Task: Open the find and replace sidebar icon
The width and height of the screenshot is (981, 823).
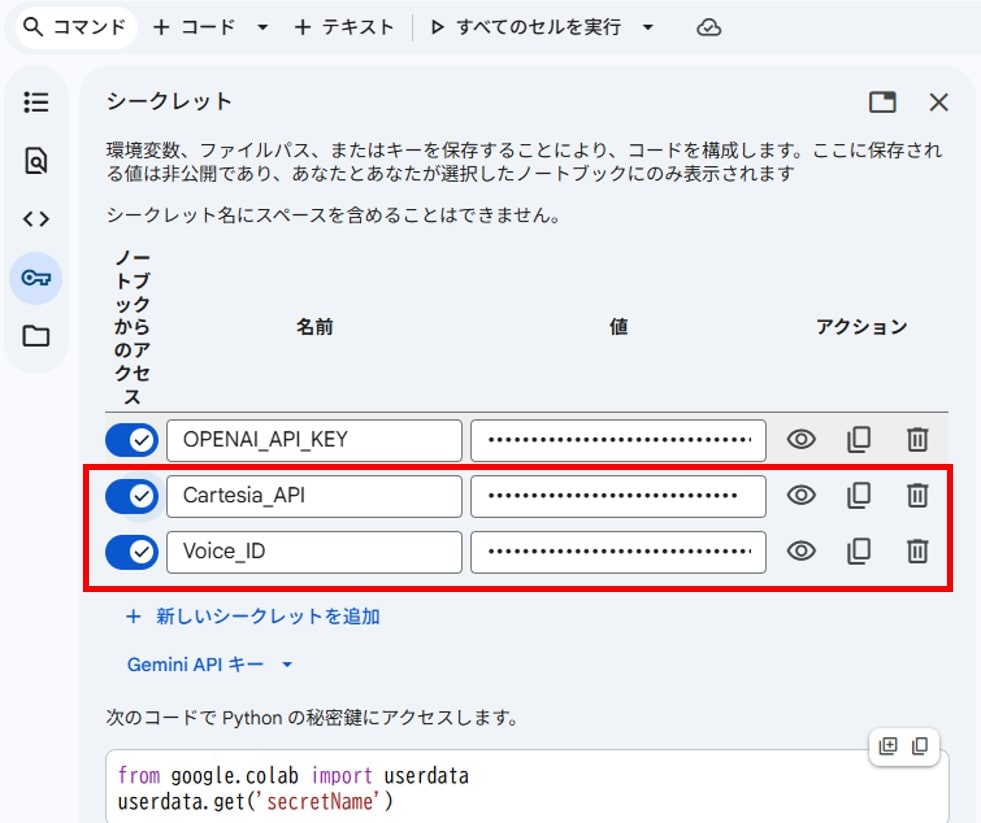Action: tap(36, 160)
